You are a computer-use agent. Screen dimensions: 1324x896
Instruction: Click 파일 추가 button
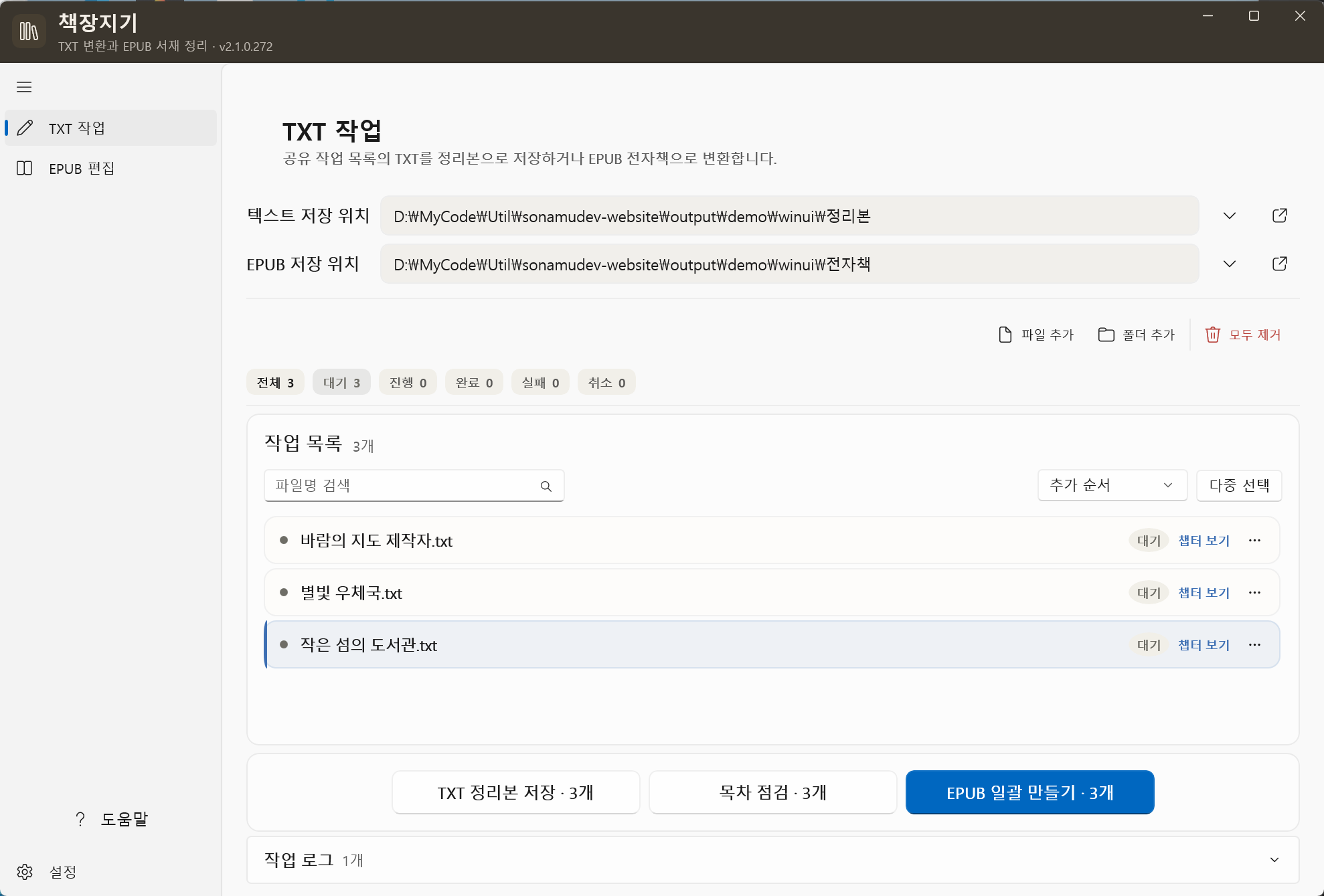(x=1036, y=335)
